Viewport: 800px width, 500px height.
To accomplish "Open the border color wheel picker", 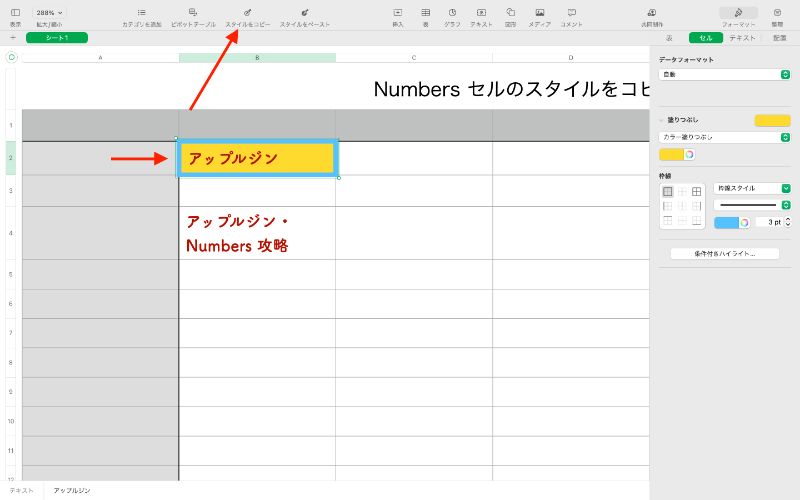I will coord(744,222).
